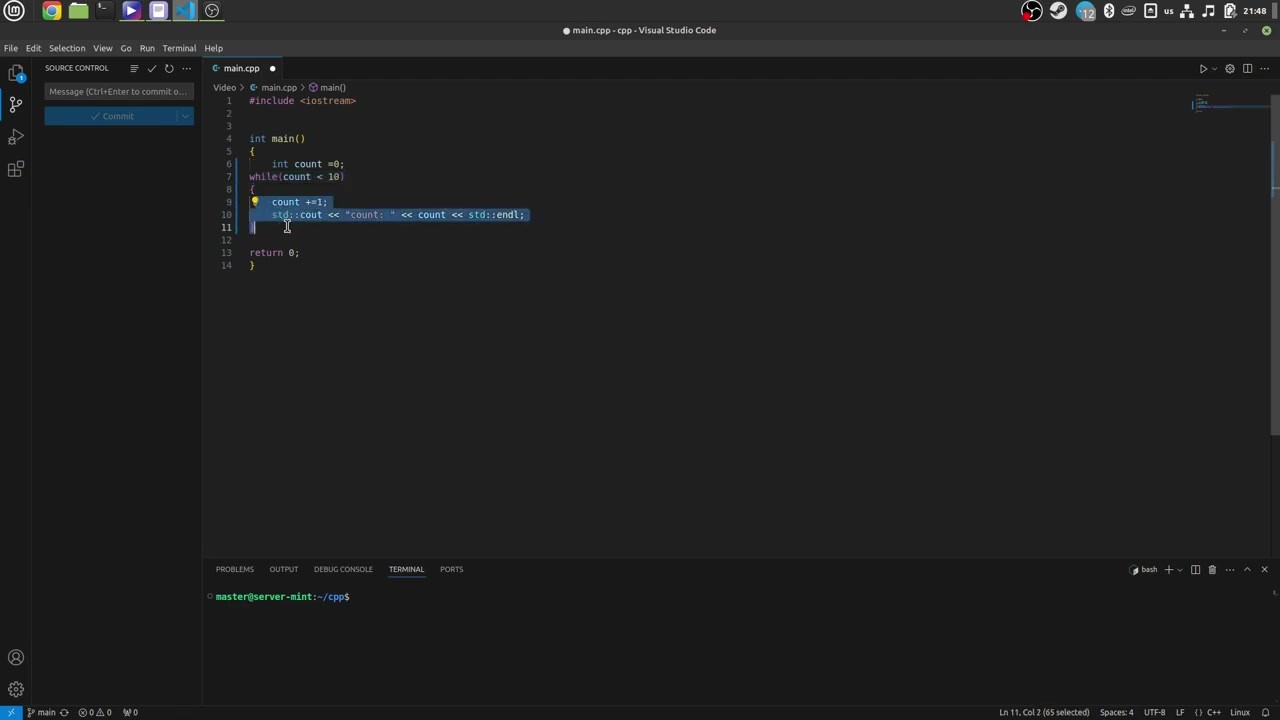
Task: Click the Source Control refresh icon
Action: tap(169, 68)
